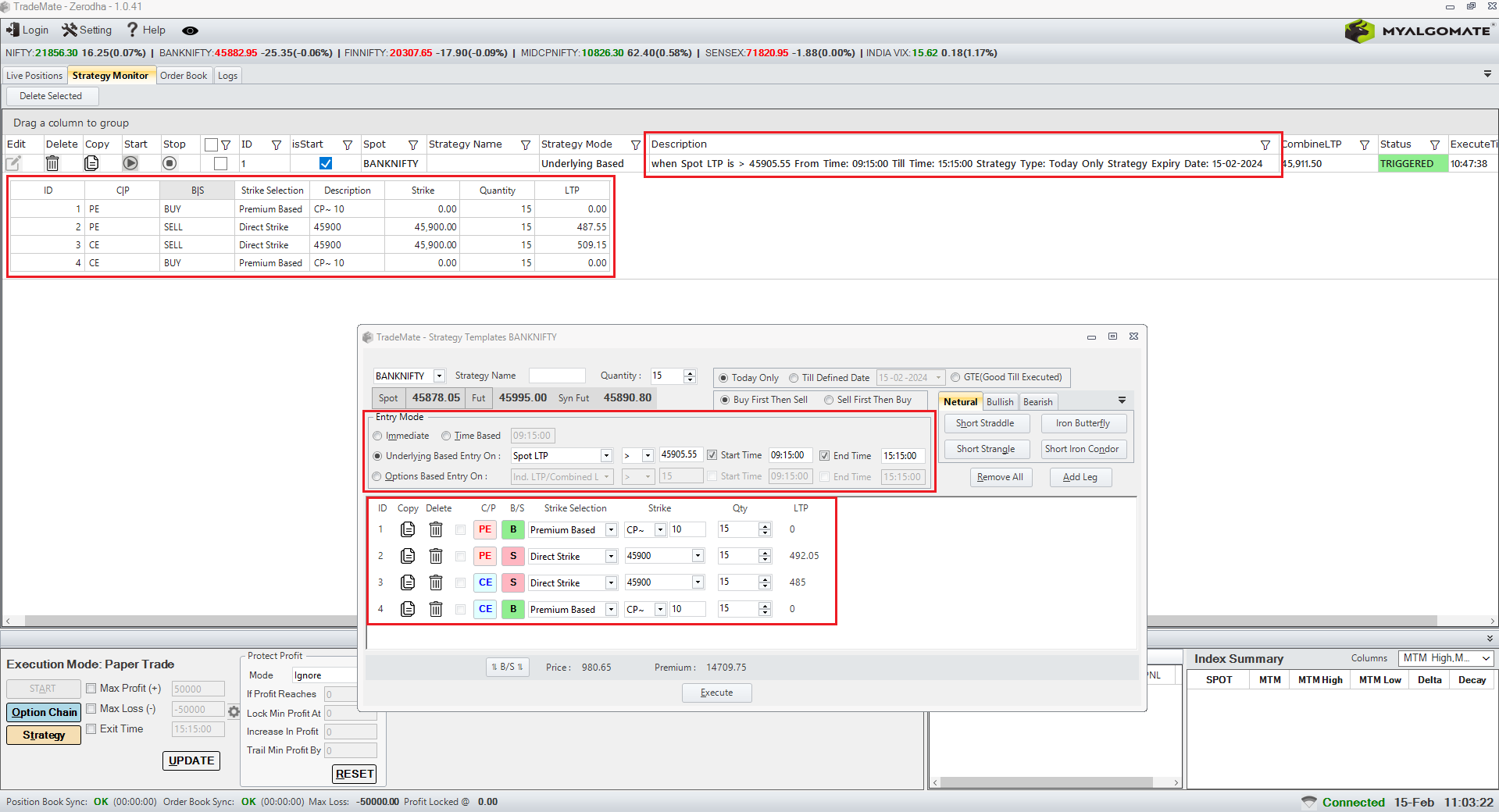Enable the Max Profit (+) checkbox
Image resolution: width=1499 pixels, height=812 pixels.
tap(91, 688)
